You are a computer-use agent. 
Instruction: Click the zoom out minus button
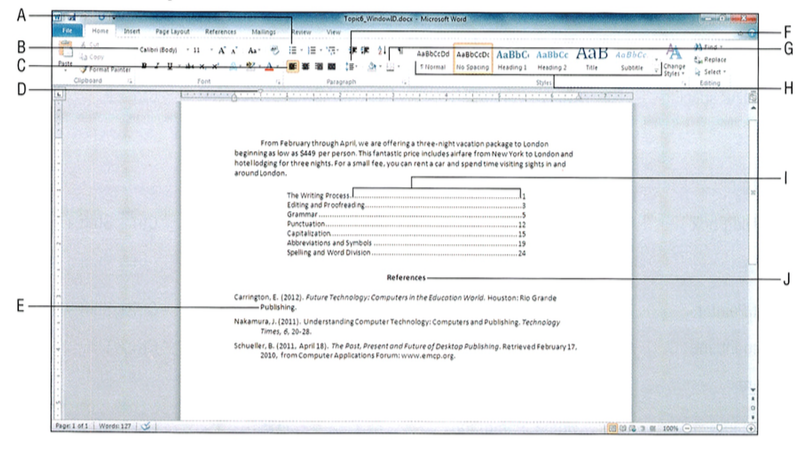(687, 428)
